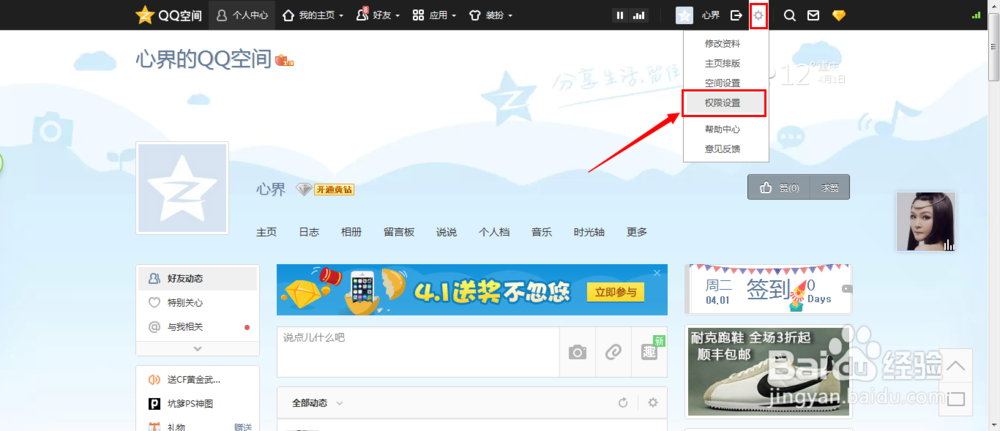This screenshot has height=431, width=1000.
Task: Click the 心界的QQ空间 page title
Action: click(204, 59)
